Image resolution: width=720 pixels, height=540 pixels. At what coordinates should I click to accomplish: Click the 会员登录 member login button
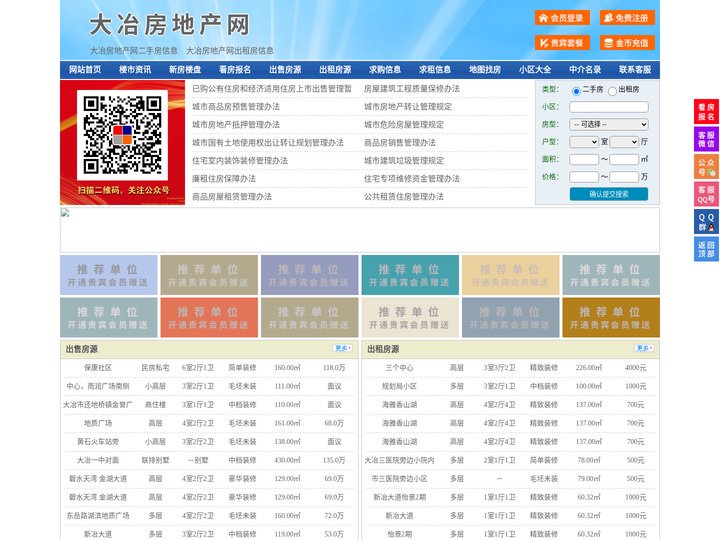click(x=562, y=18)
